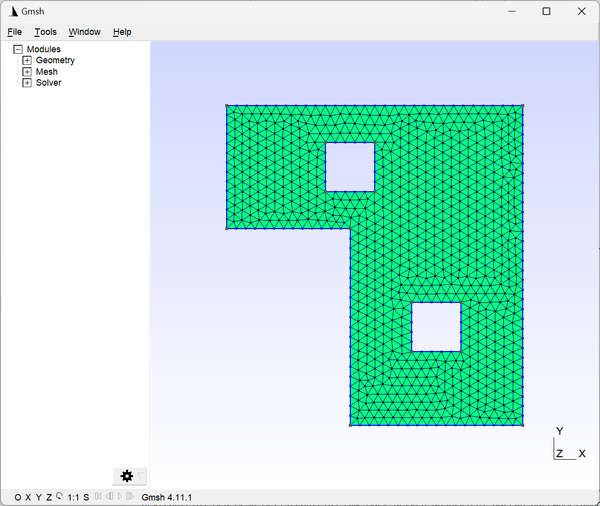Click the gear options icon
The image size is (600, 506).
[127, 476]
